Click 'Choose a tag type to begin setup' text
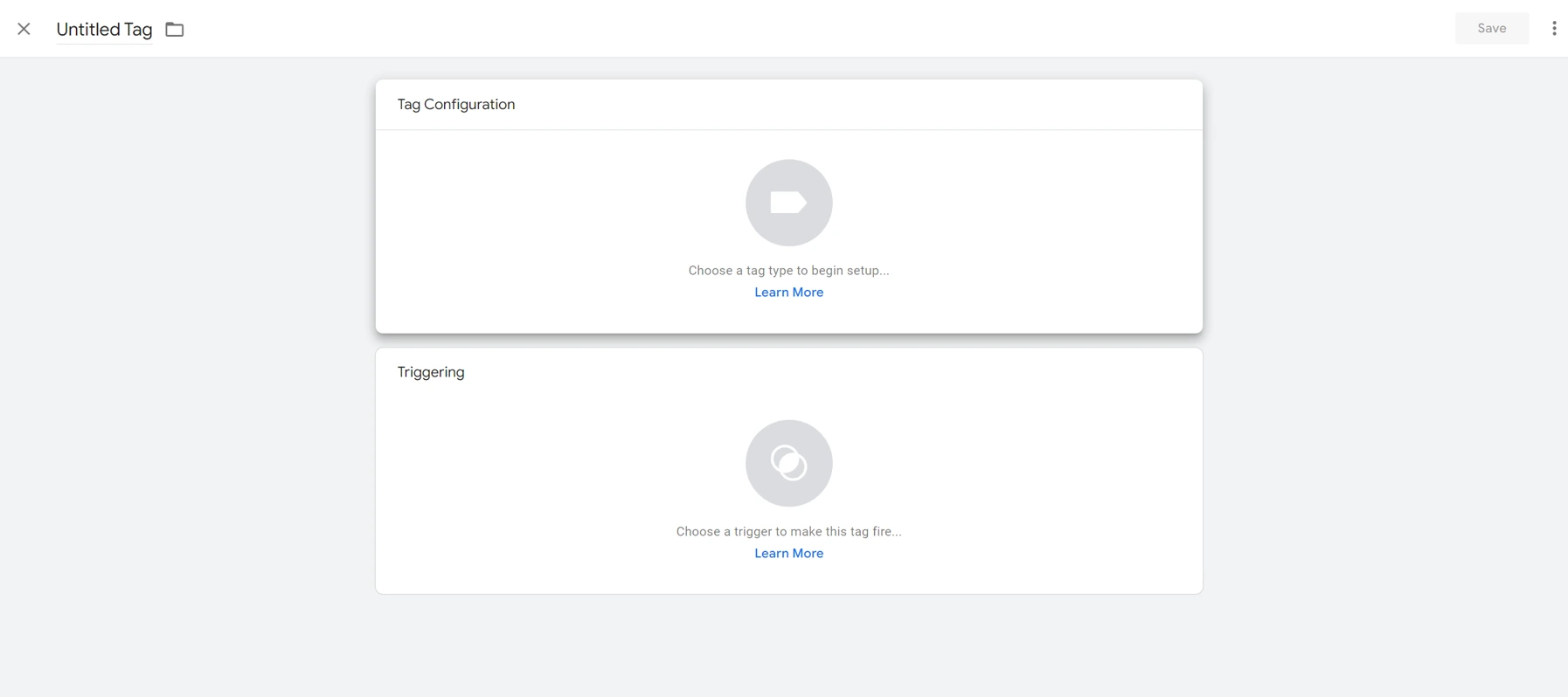Image resolution: width=1568 pixels, height=697 pixels. [788, 271]
